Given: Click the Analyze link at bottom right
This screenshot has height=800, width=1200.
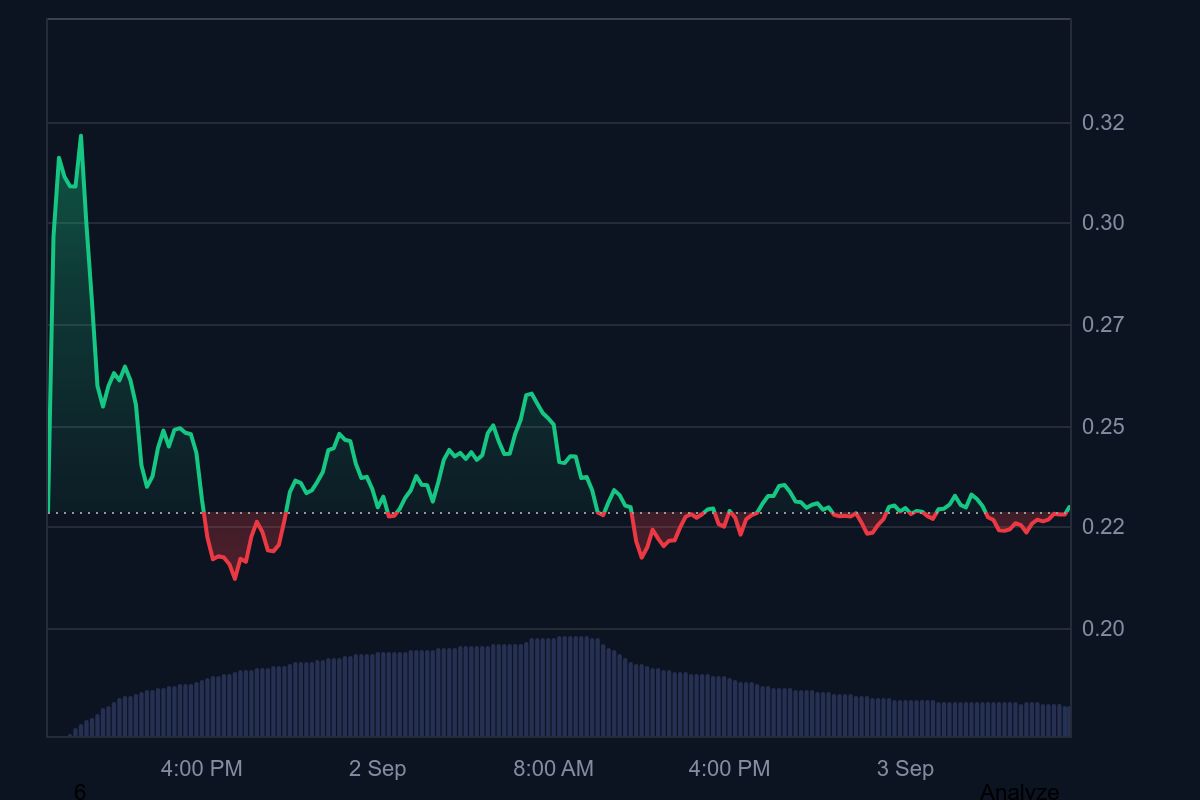Looking at the screenshot, I should (x=1019, y=792).
